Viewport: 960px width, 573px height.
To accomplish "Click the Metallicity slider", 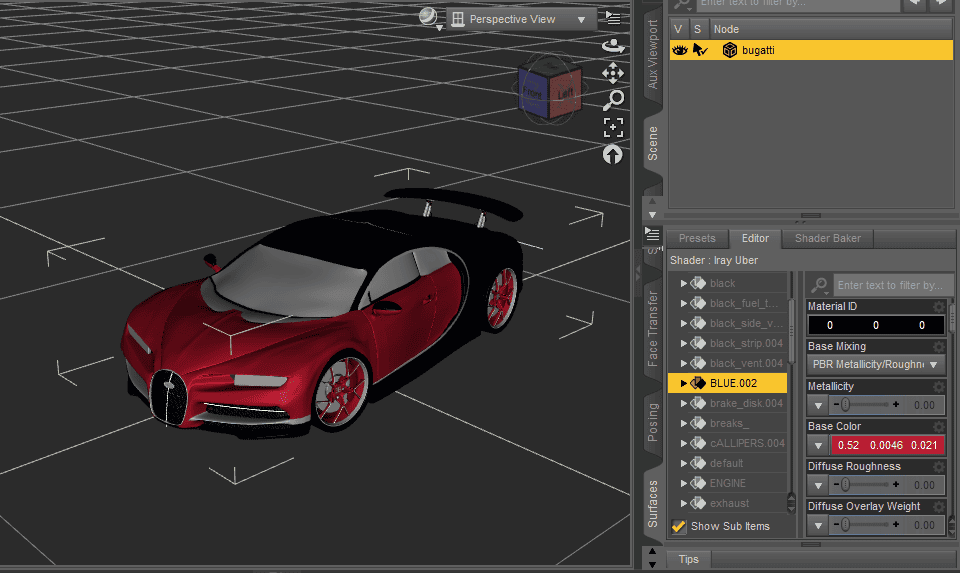I will (x=865, y=405).
